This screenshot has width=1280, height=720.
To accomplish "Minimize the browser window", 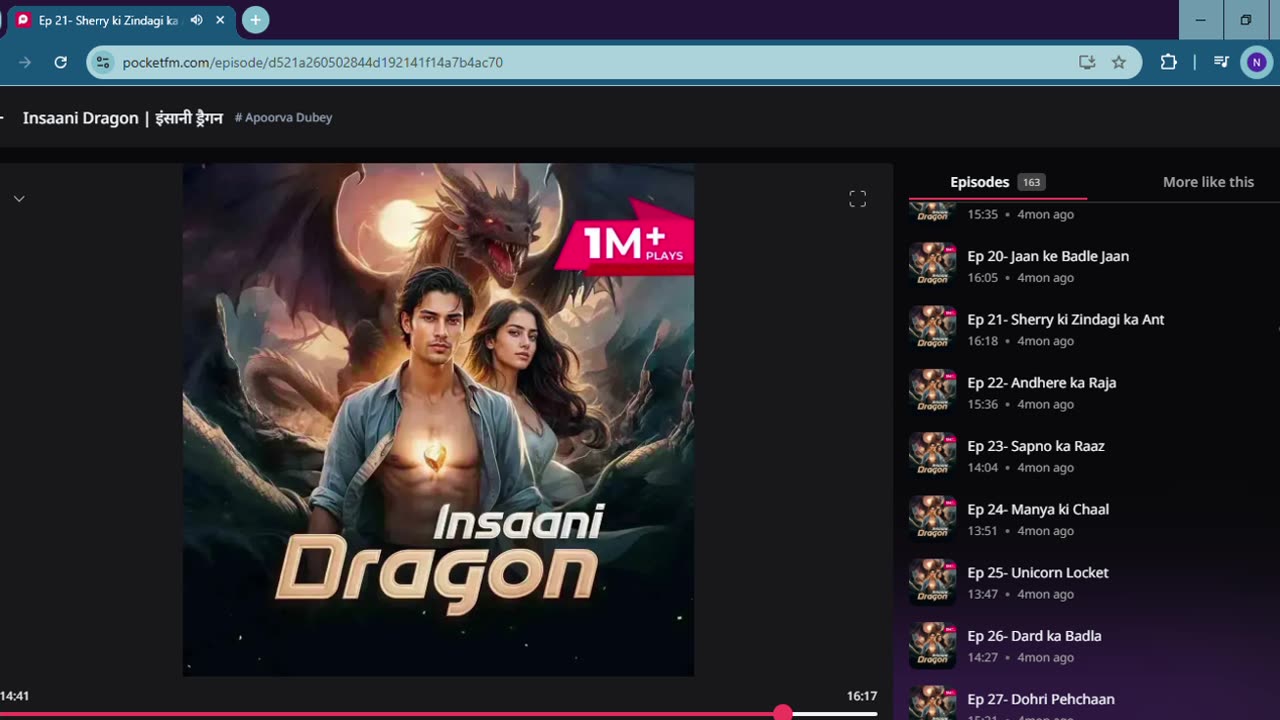I will pos(1201,20).
